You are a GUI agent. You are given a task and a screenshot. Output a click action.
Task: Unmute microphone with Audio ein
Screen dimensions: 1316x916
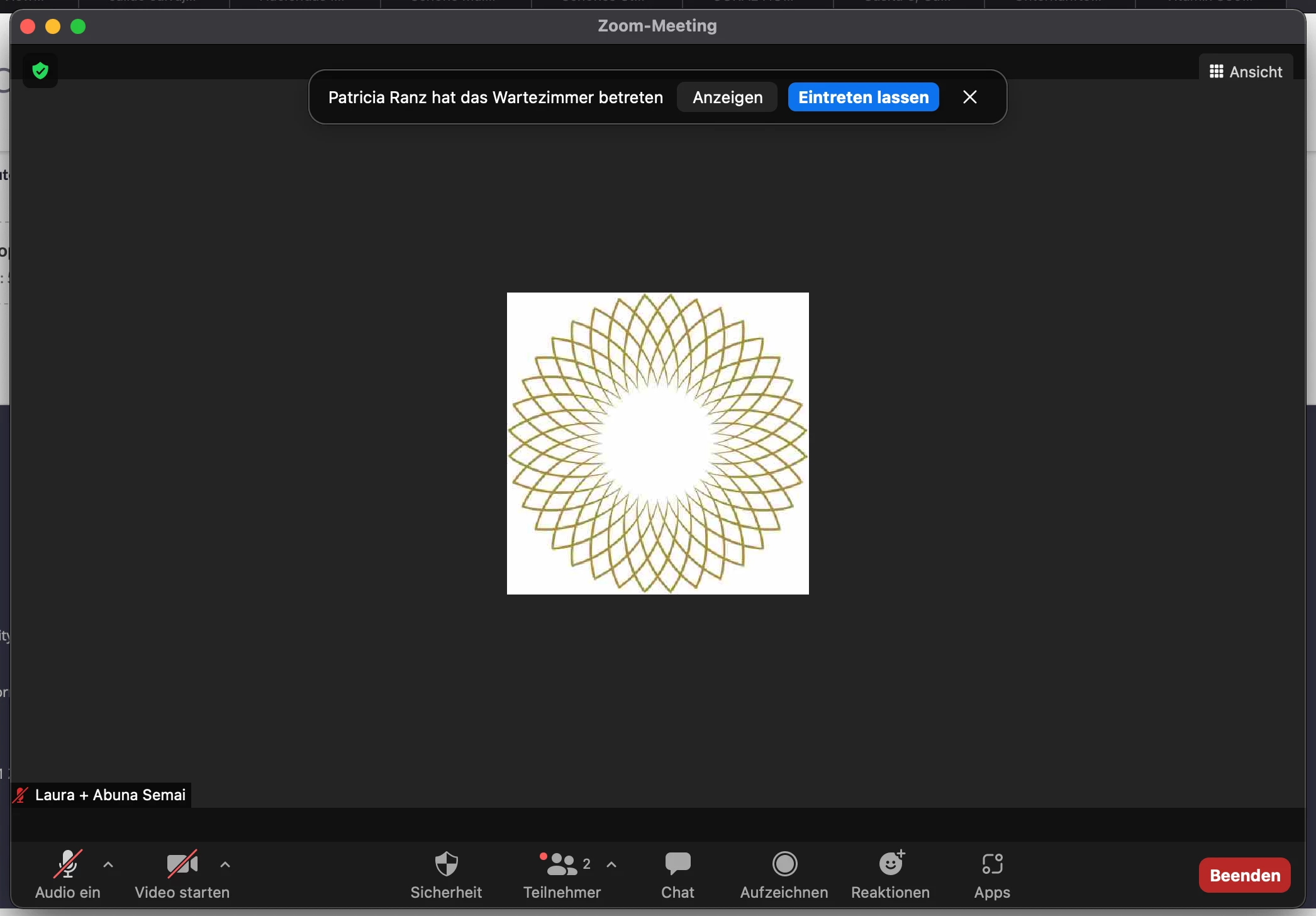click(x=67, y=874)
